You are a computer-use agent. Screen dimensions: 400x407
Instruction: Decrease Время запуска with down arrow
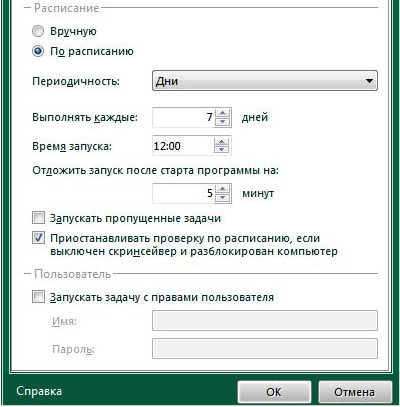point(222,150)
